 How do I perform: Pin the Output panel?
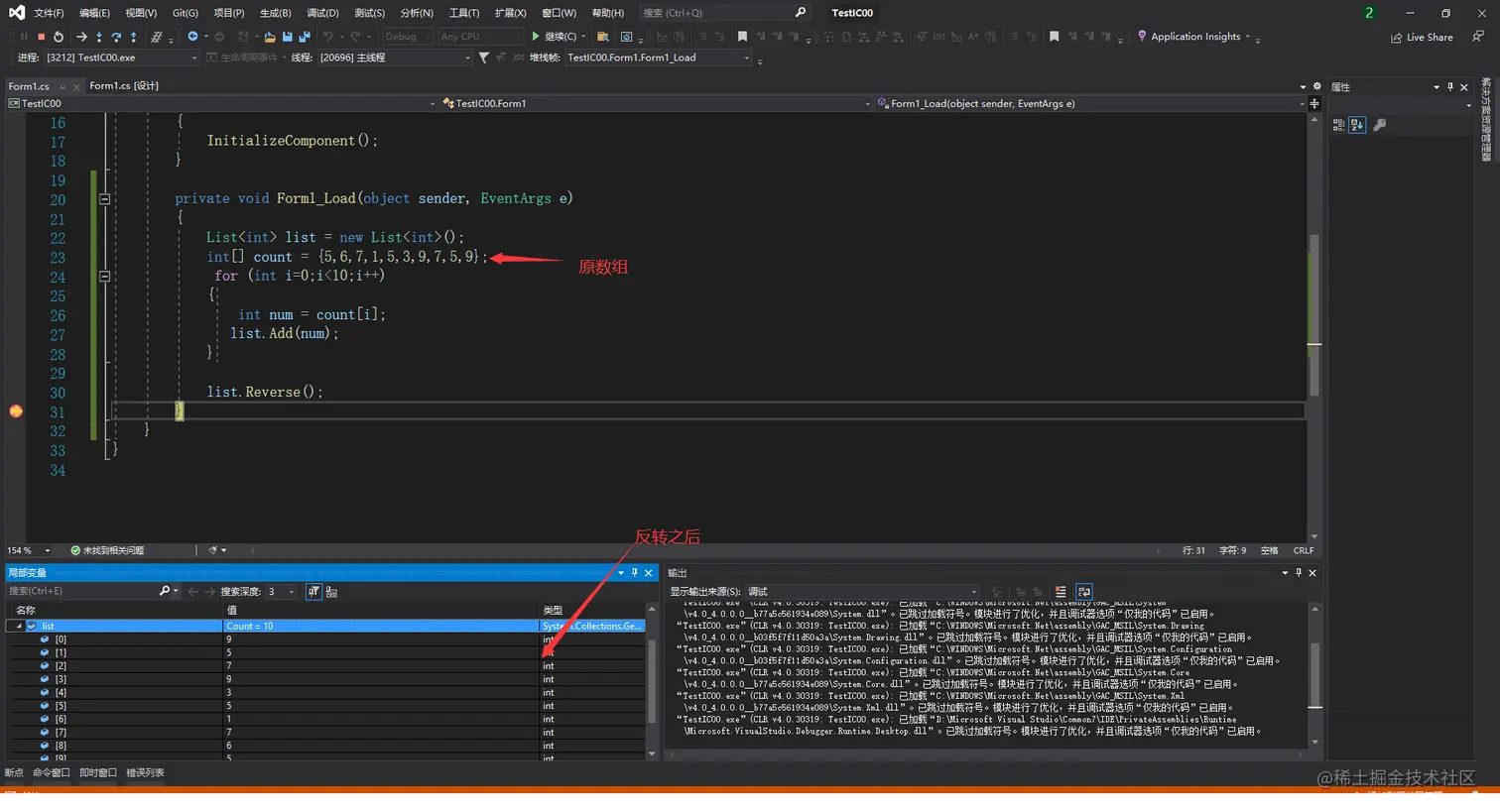1299,572
